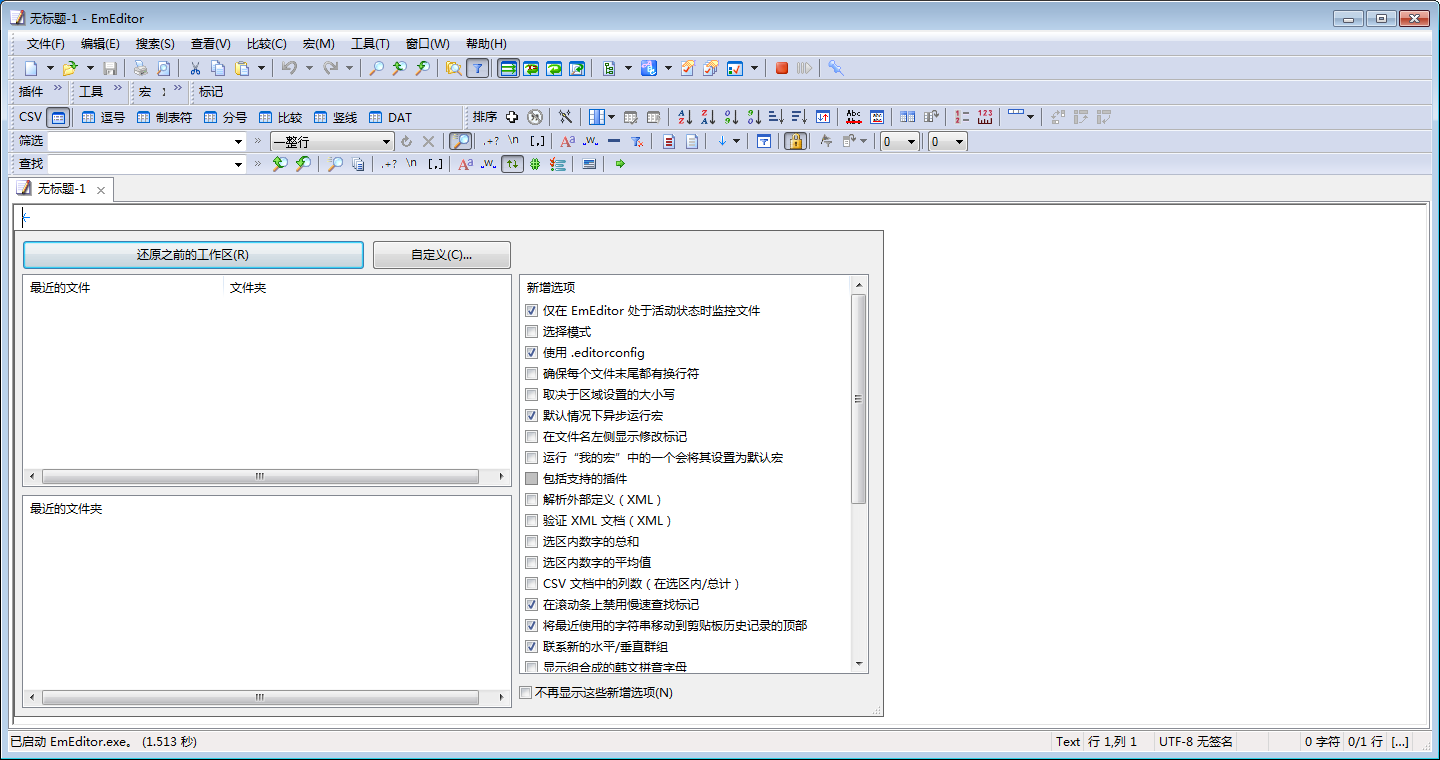The height and width of the screenshot is (760, 1440).
Task: Click the print icon in toolbar
Action: (140, 68)
